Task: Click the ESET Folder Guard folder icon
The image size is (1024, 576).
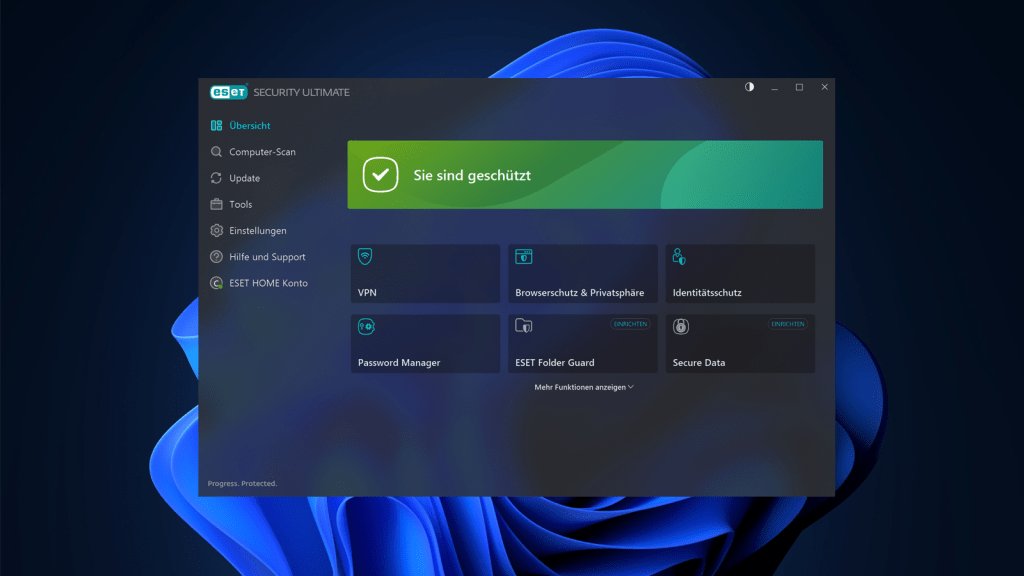Action: pos(524,325)
